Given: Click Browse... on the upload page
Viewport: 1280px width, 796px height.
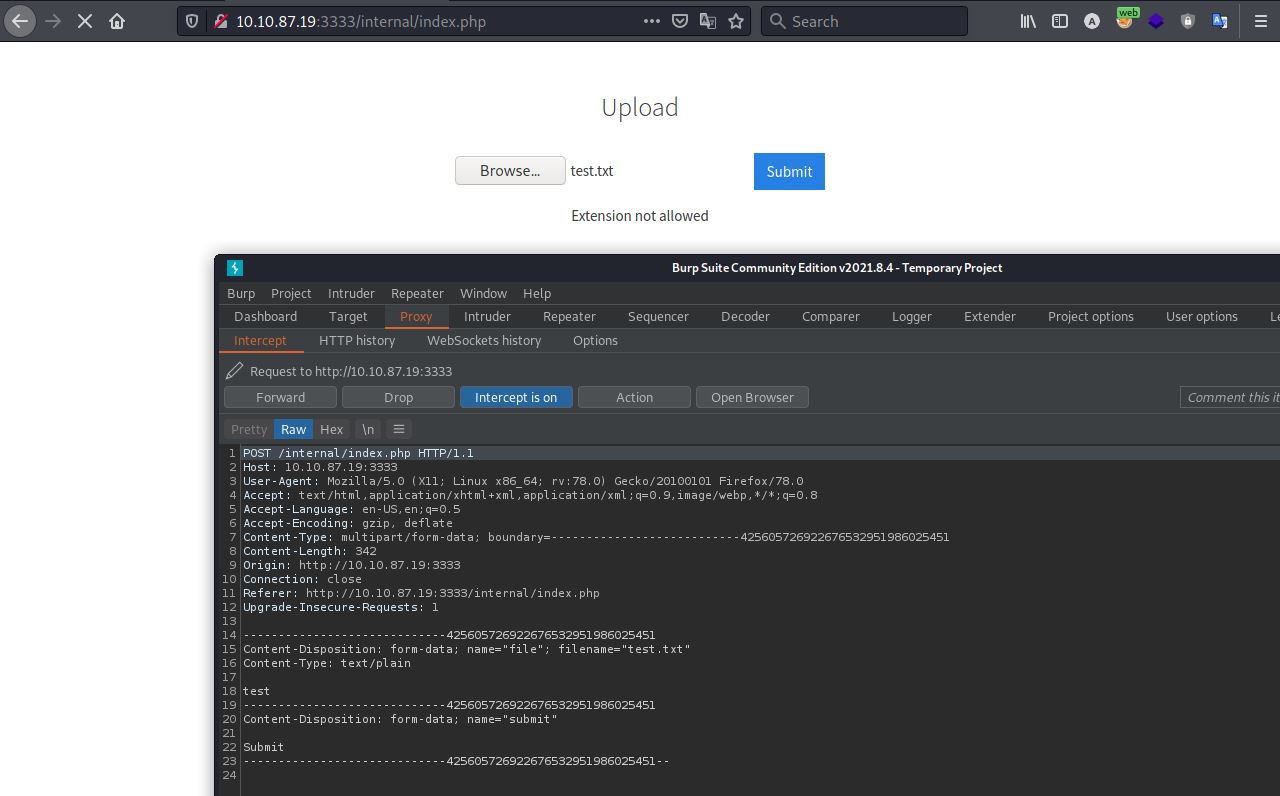Looking at the screenshot, I should coord(510,171).
